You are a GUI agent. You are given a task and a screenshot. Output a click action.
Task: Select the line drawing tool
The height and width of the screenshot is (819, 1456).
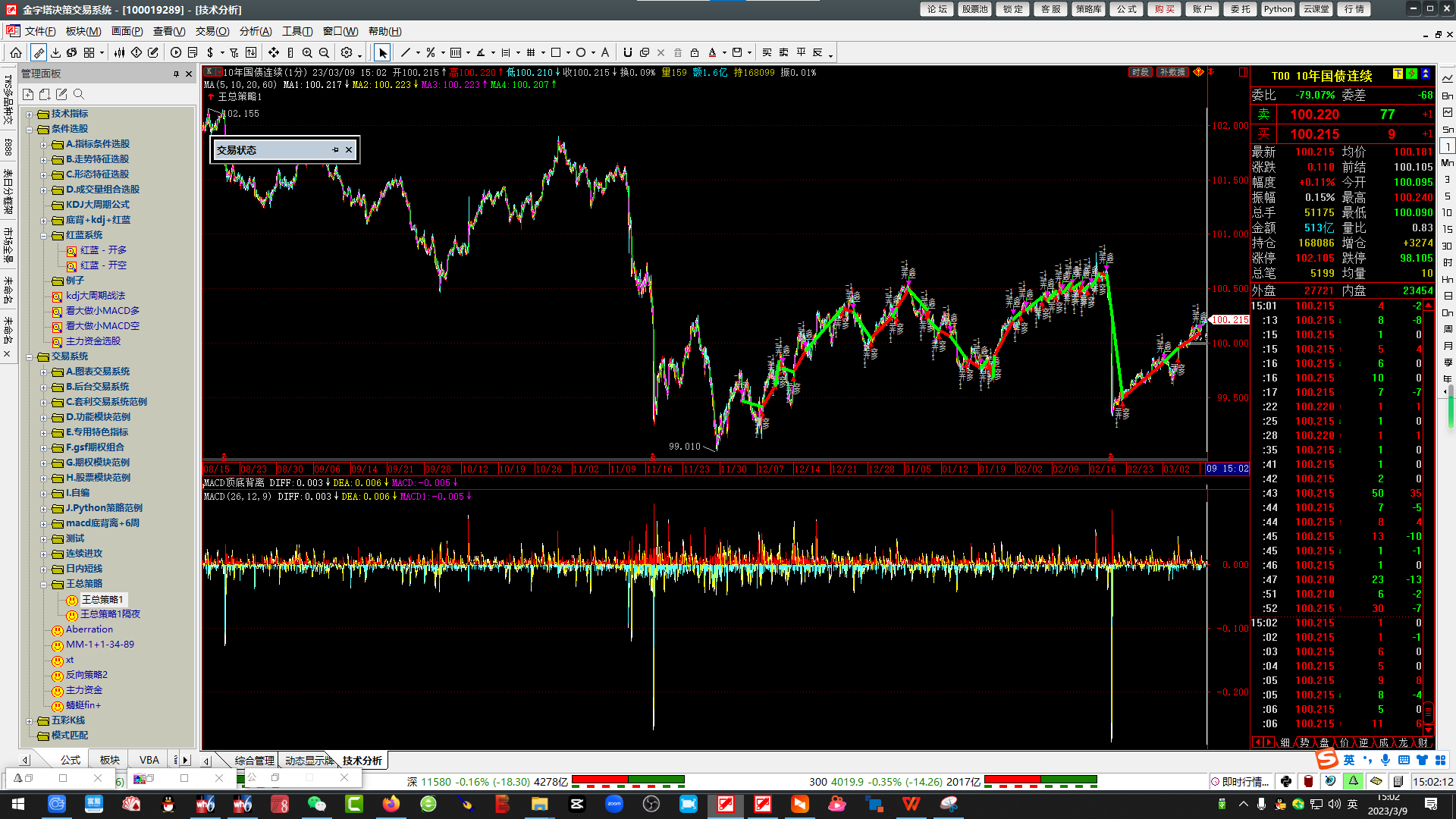tap(406, 52)
